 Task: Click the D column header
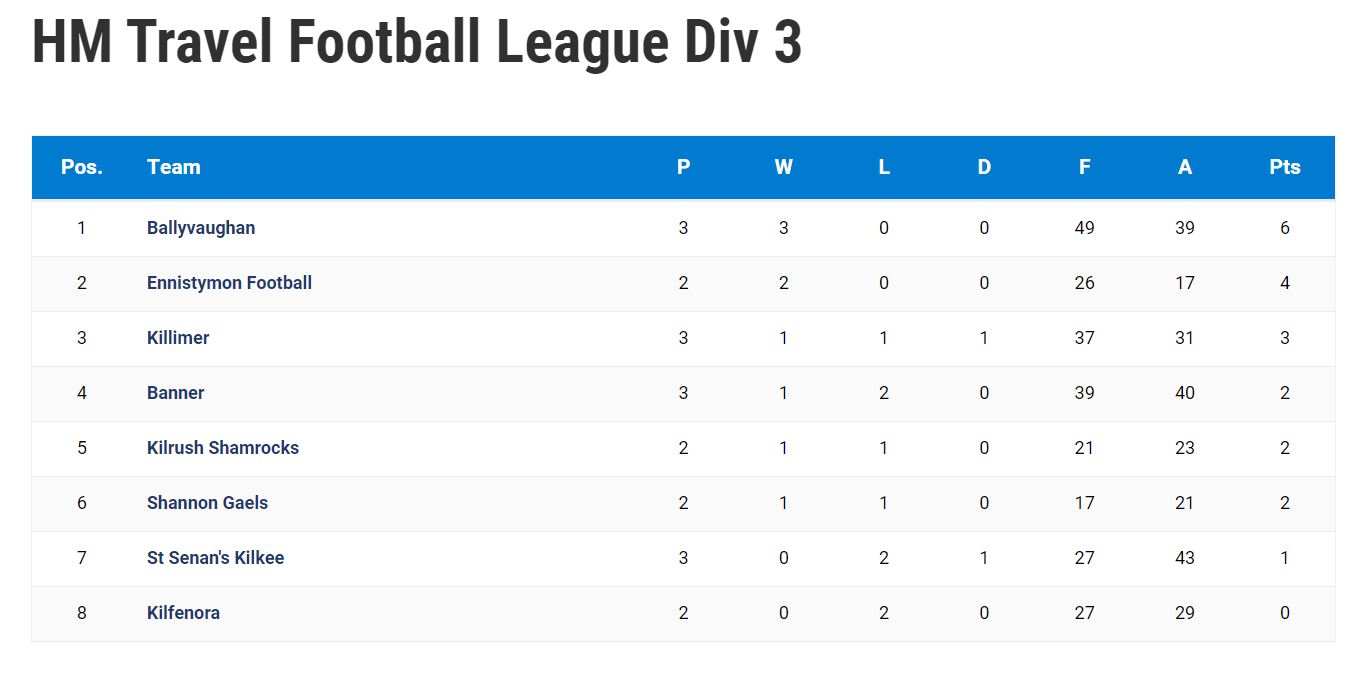pyautogui.click(x=984, y=167)
